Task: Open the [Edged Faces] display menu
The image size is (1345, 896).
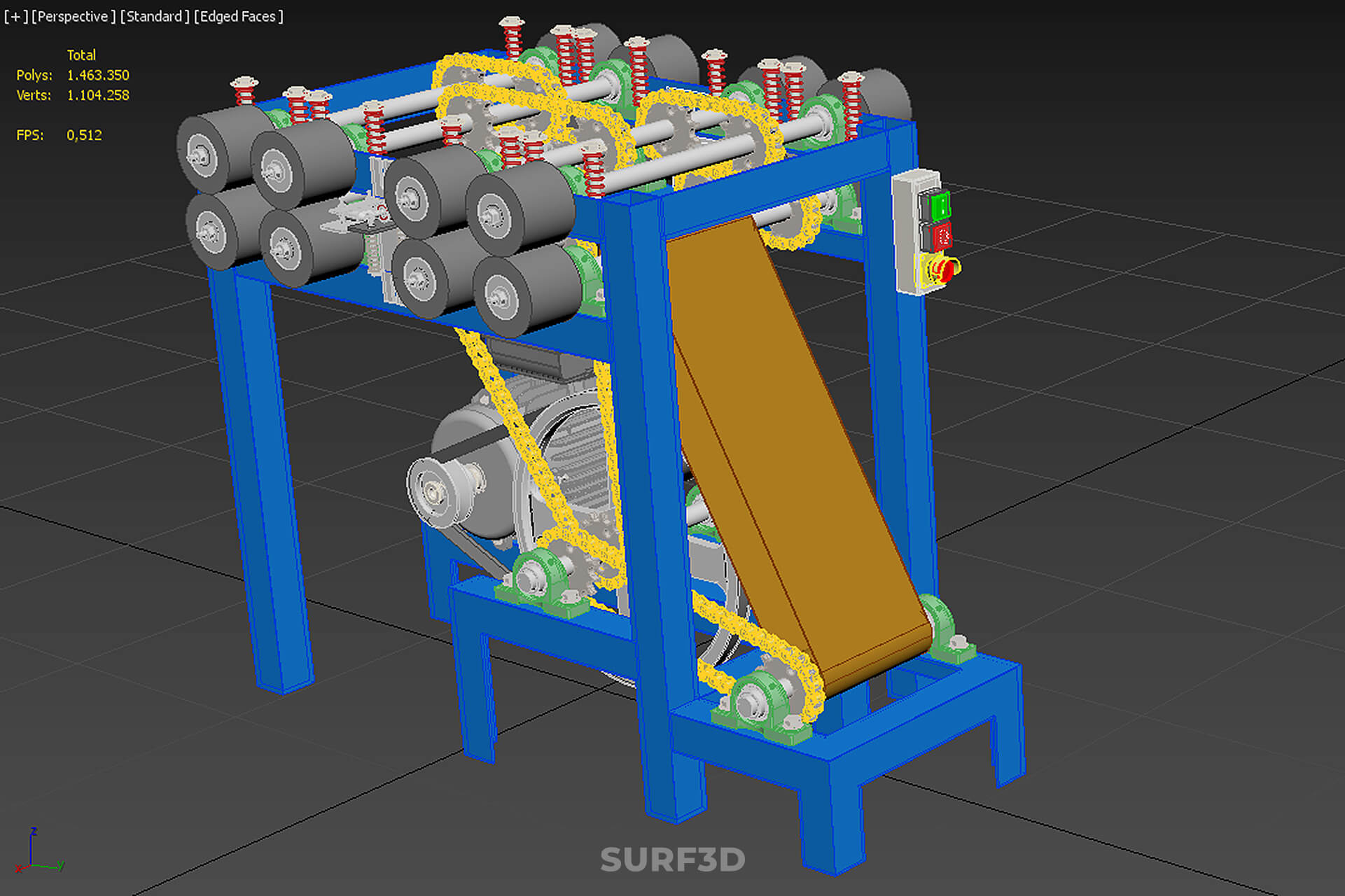Action: coord(239,17)
